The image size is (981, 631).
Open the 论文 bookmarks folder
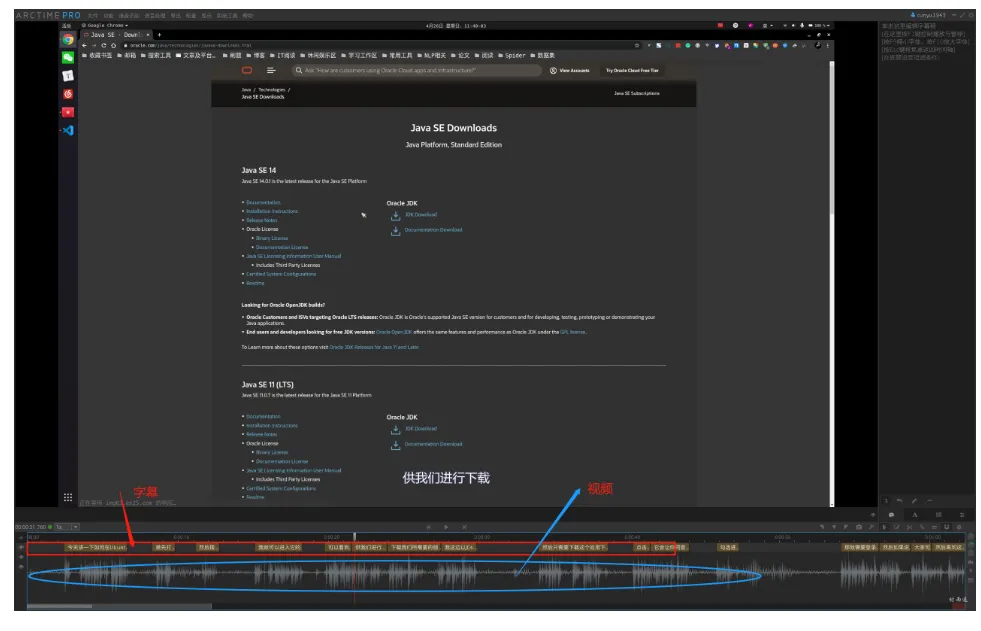tap(460, 55)
